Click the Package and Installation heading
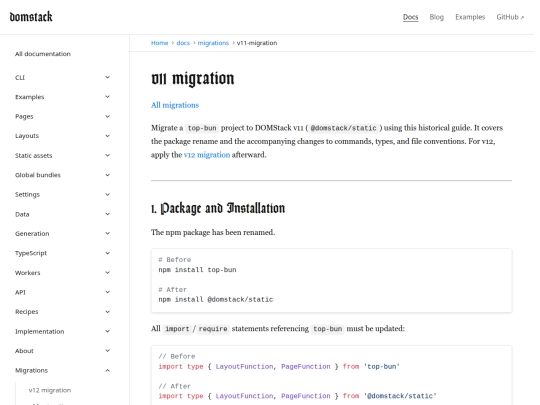Image resolution: width=540 pixels, height=405 pixels. pyautogui.click(x=218, y=208)
